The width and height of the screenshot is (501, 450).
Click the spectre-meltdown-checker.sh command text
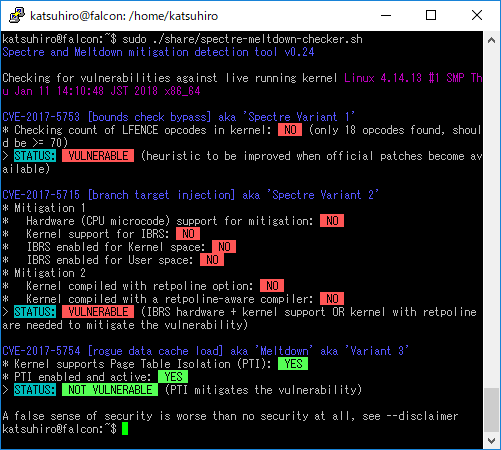coord(257,39)
